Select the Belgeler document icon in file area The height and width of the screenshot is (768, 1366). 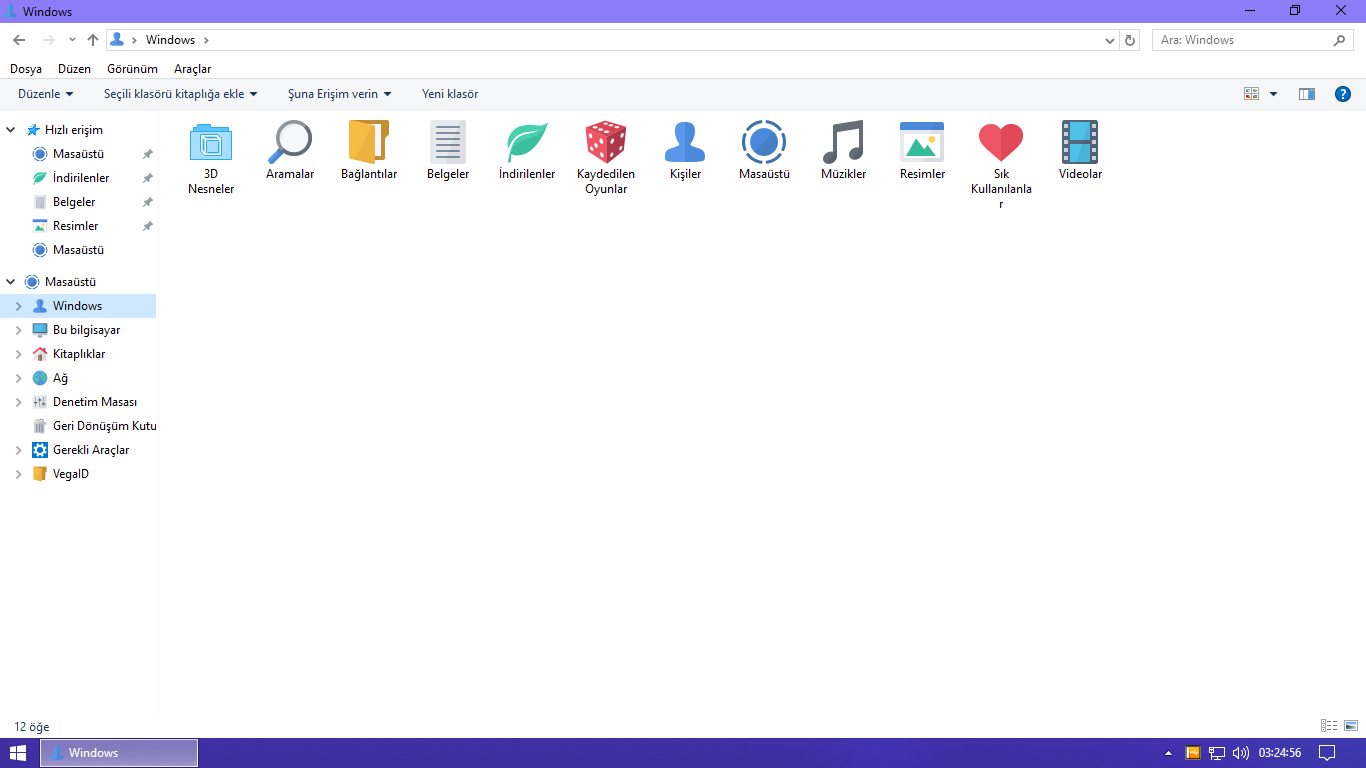click(x=448, y=142)
